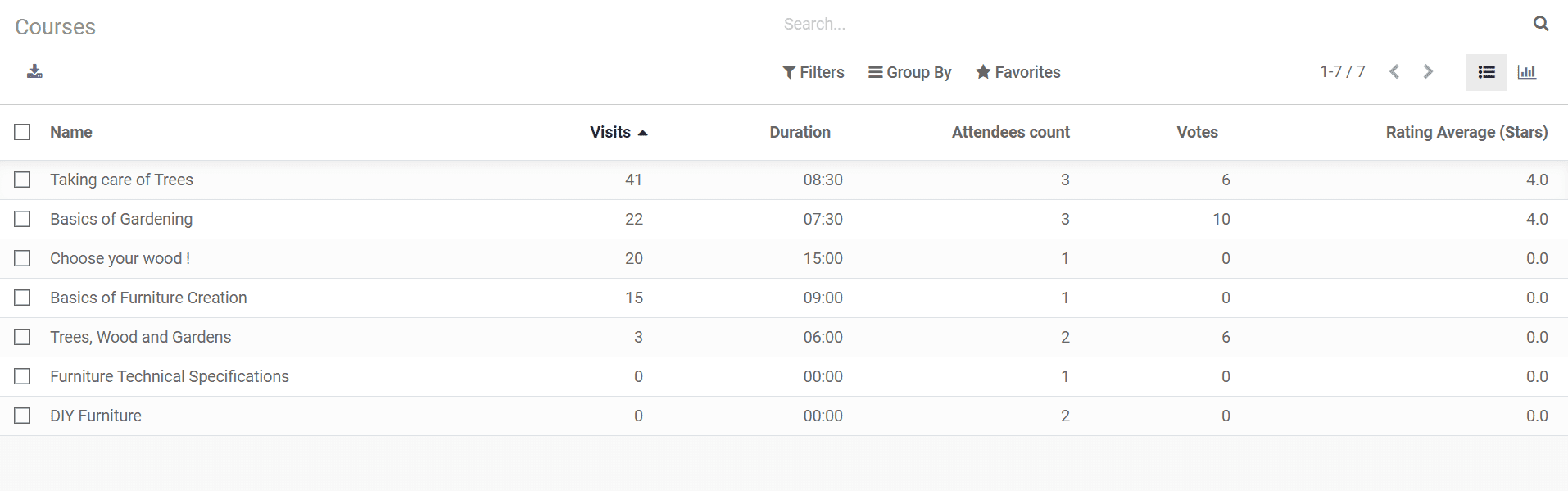Check the Taking care of Trees row
This screenshot has width=1568, height=491.
[x=22, y=180]
